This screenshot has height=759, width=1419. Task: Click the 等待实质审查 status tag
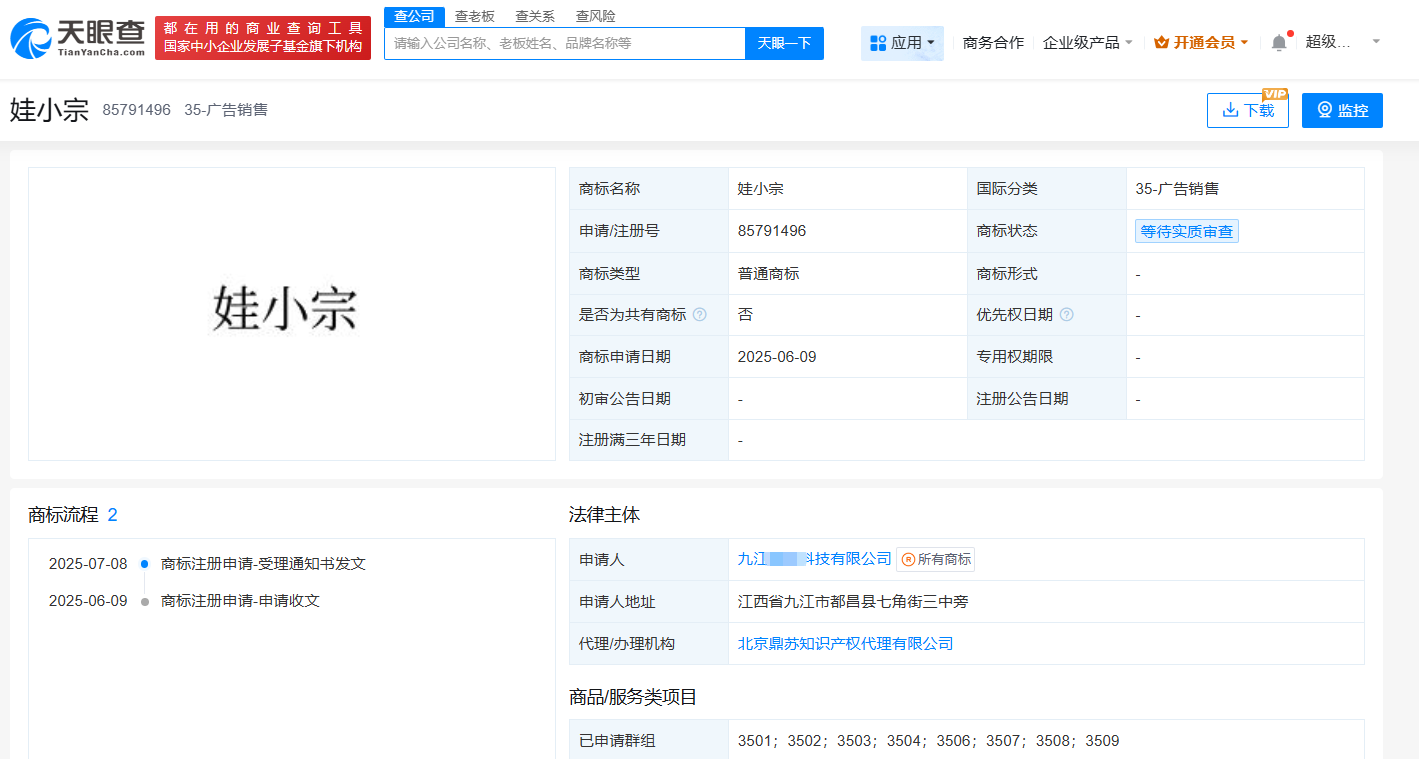click(x=1186, y=230)
